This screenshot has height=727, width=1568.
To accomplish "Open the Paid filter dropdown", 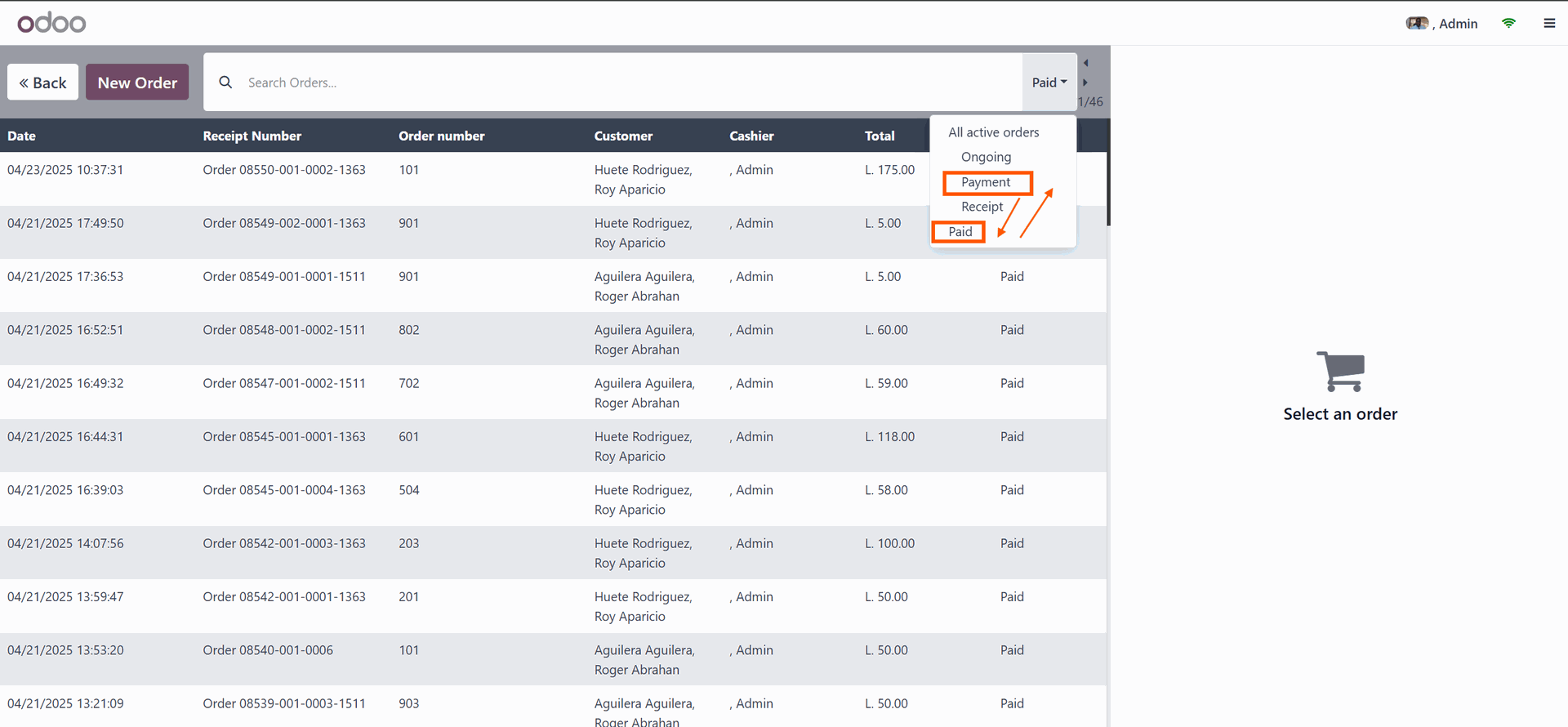I will coord(1049,83).
